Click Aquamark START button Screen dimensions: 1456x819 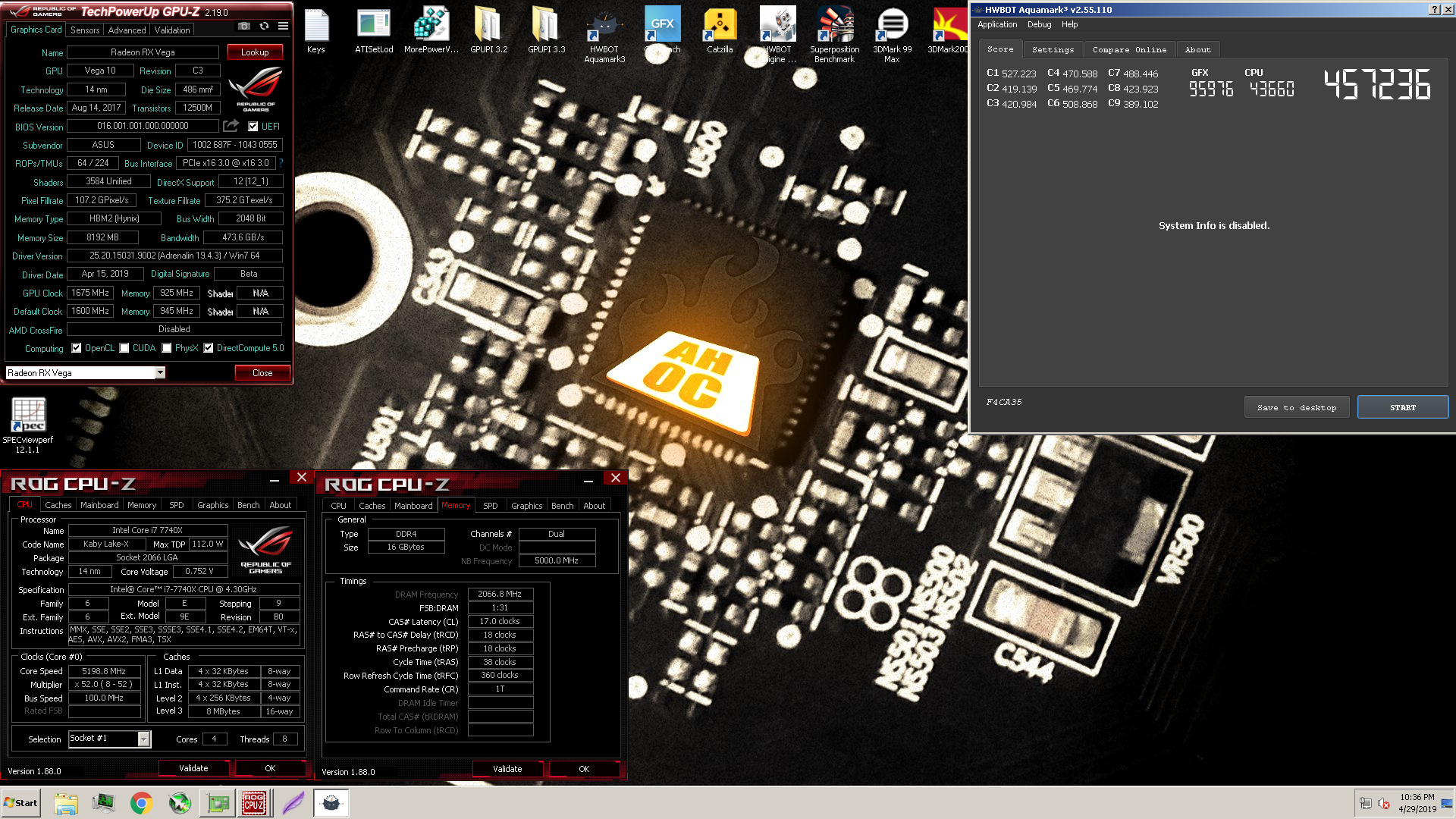(x=1402, y=407)
